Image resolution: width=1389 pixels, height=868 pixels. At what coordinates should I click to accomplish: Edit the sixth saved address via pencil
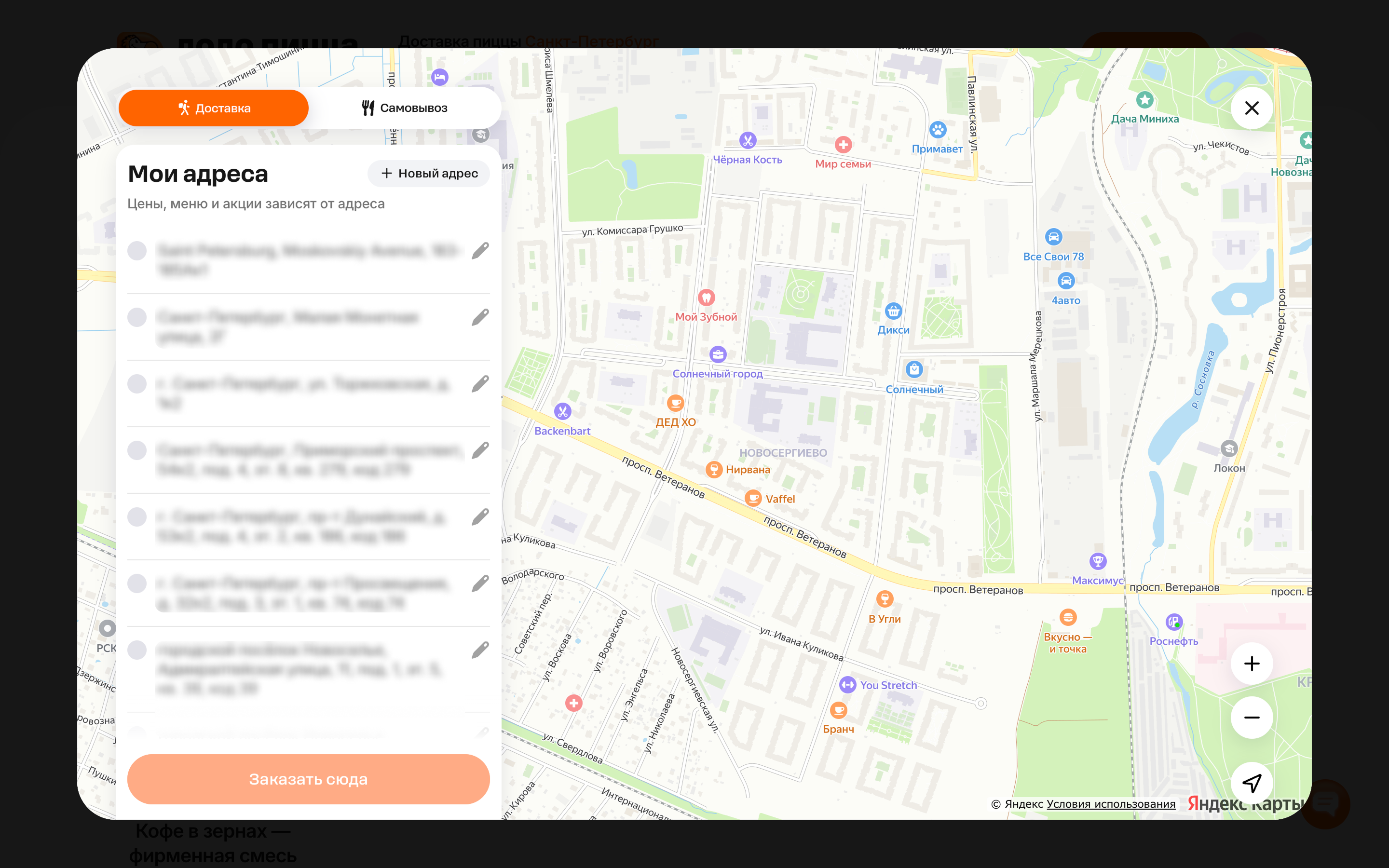[480, 584]
